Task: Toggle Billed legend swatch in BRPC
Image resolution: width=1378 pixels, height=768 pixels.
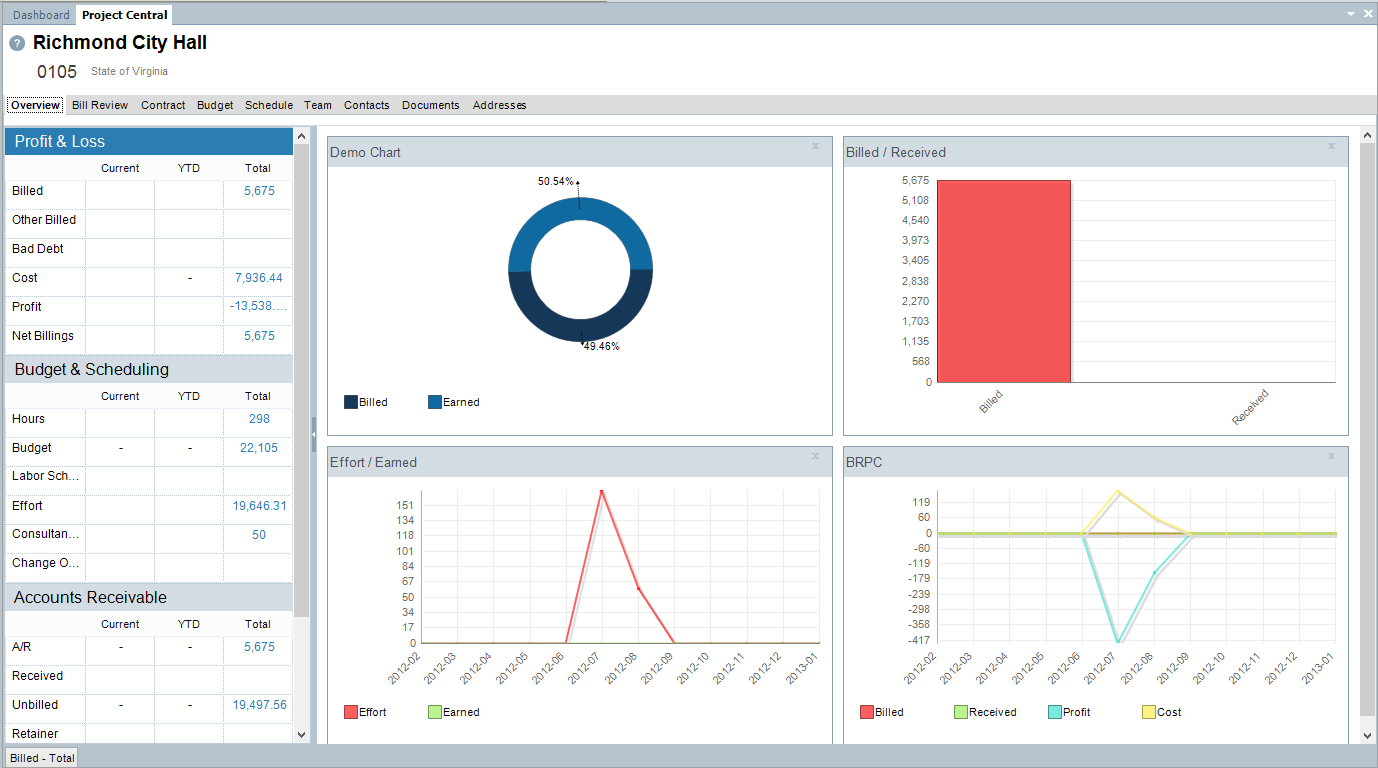Action: (867, 712)
